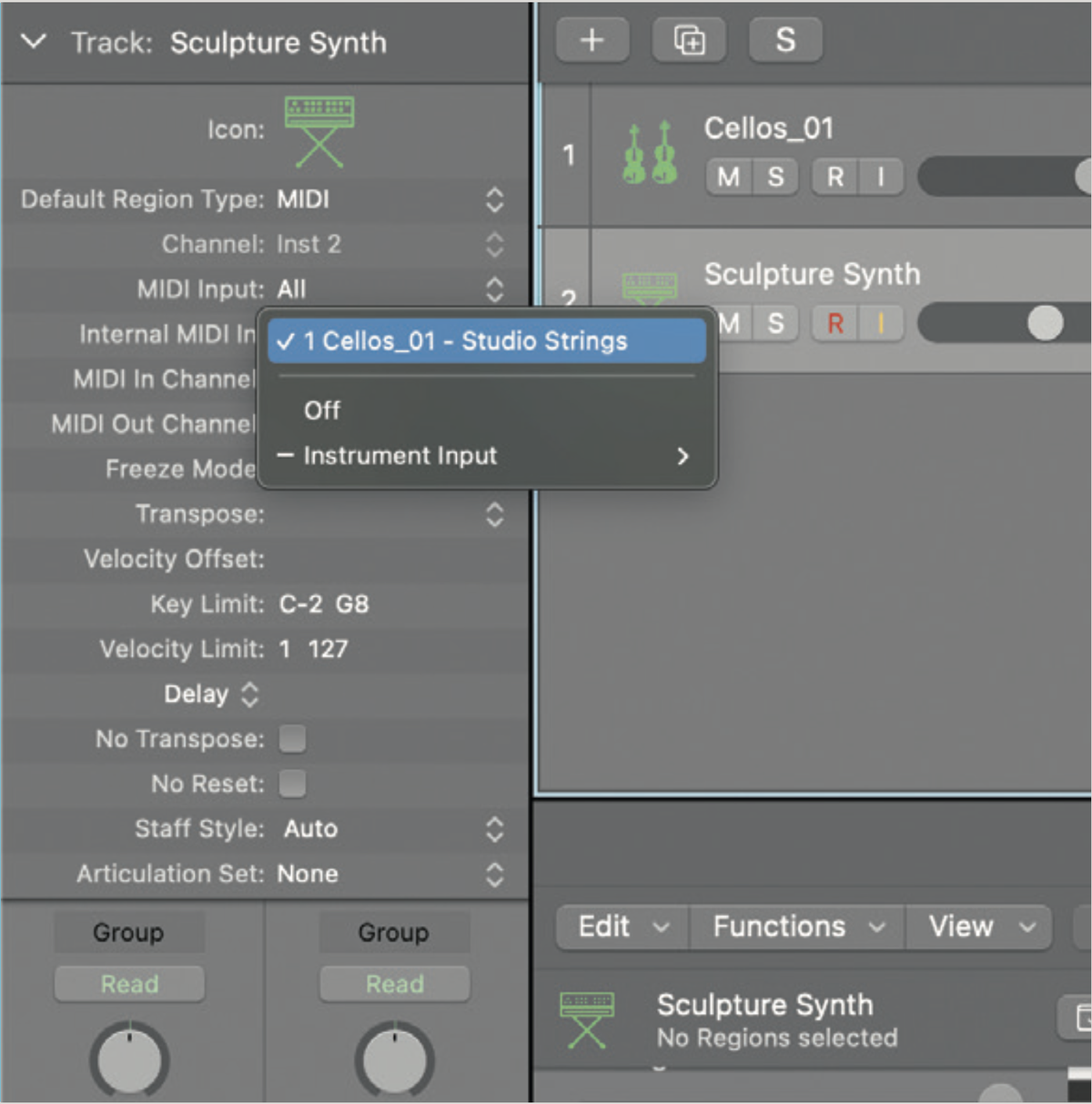Enable input monitoring on Sculpture Synth track
Image resolution: width=1092 pixels, height=1104 pixels.
coord(879,323)
